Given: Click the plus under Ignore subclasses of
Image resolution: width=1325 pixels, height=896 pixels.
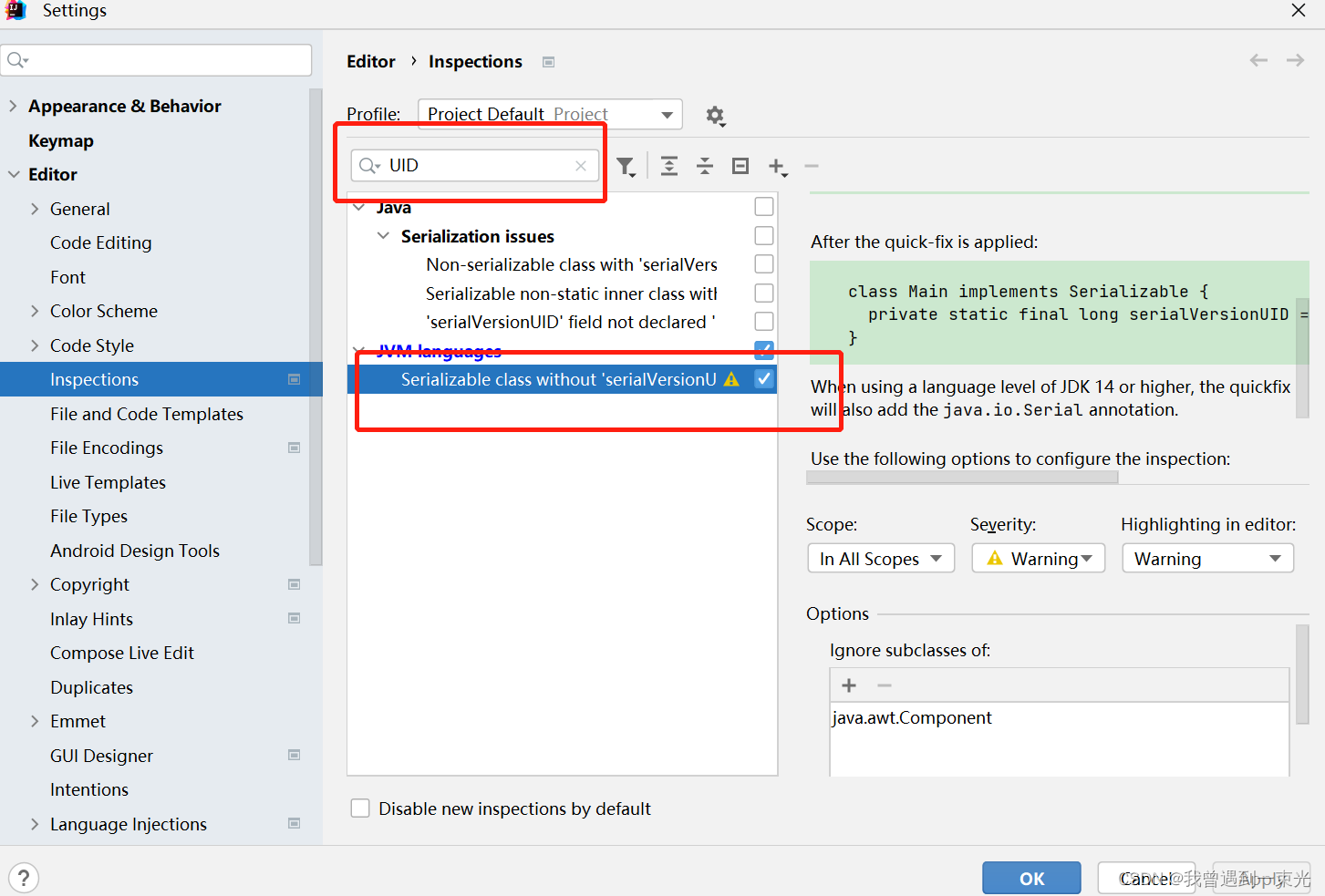Looking at the screenshot, I should point(849,685).
